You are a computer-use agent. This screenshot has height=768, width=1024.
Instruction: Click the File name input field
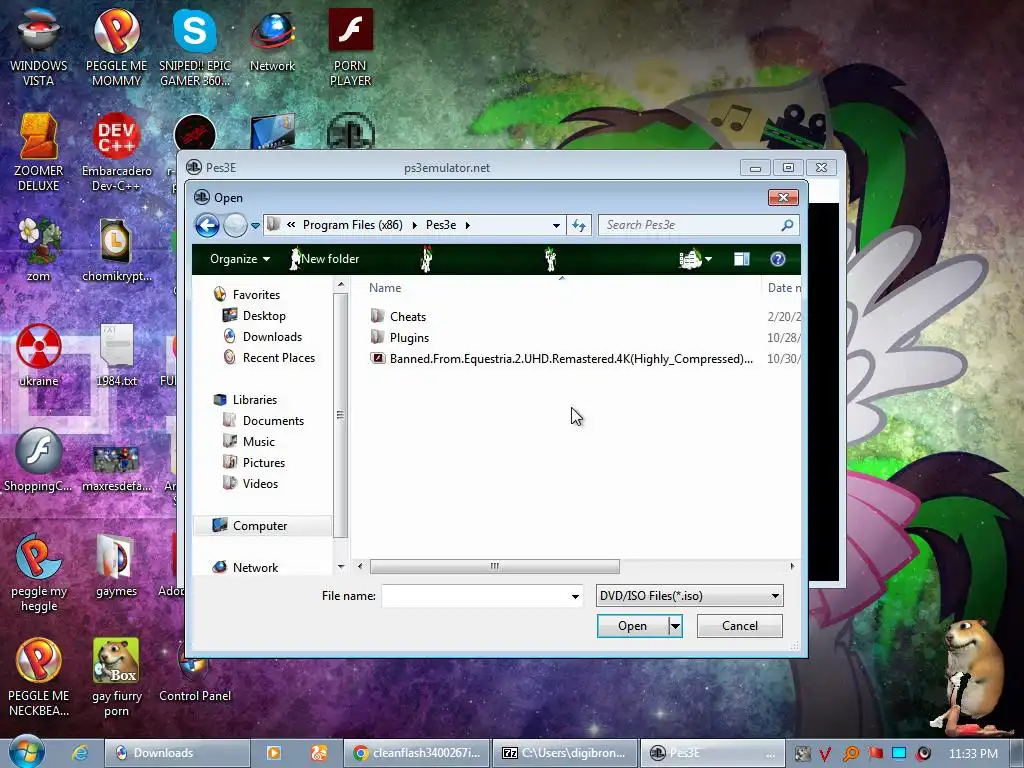475,596
